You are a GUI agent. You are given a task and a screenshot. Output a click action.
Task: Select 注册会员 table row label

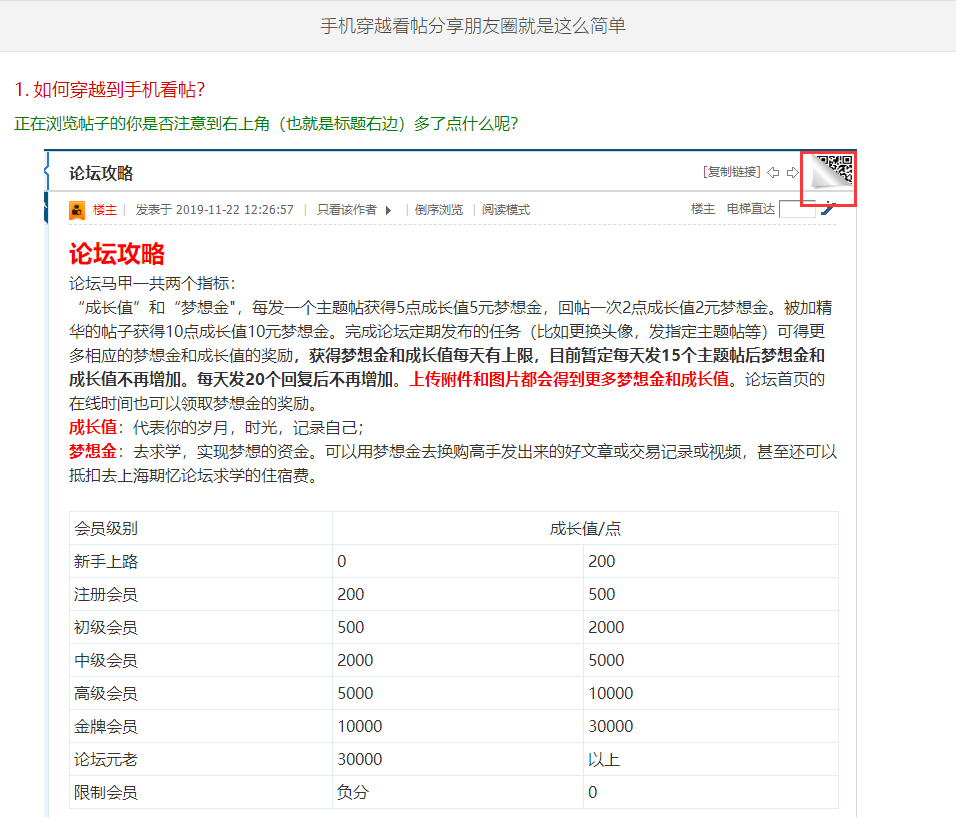(106, 595)
